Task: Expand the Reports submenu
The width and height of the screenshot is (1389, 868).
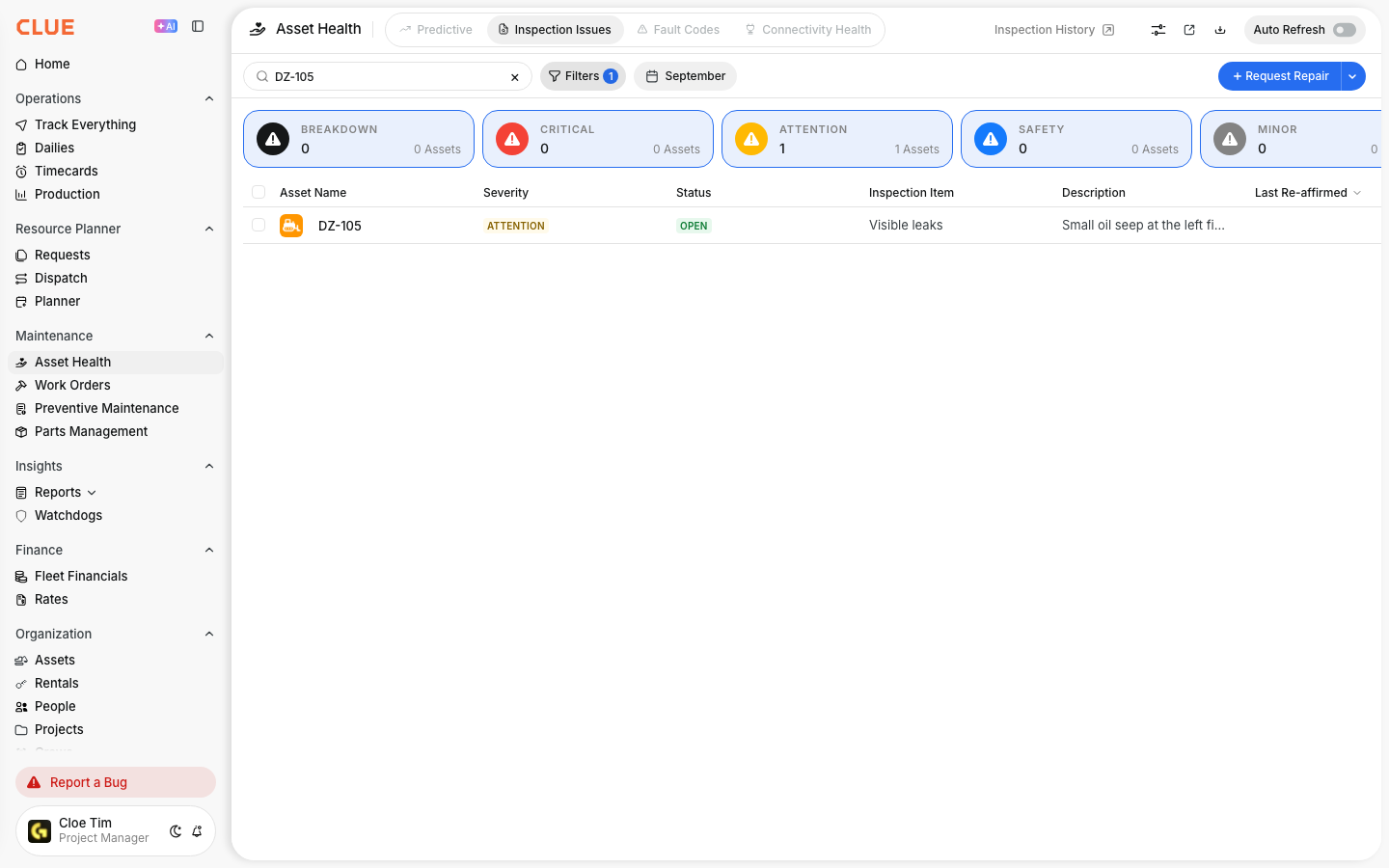Action: pyautogui.click(x=92, y=493)
